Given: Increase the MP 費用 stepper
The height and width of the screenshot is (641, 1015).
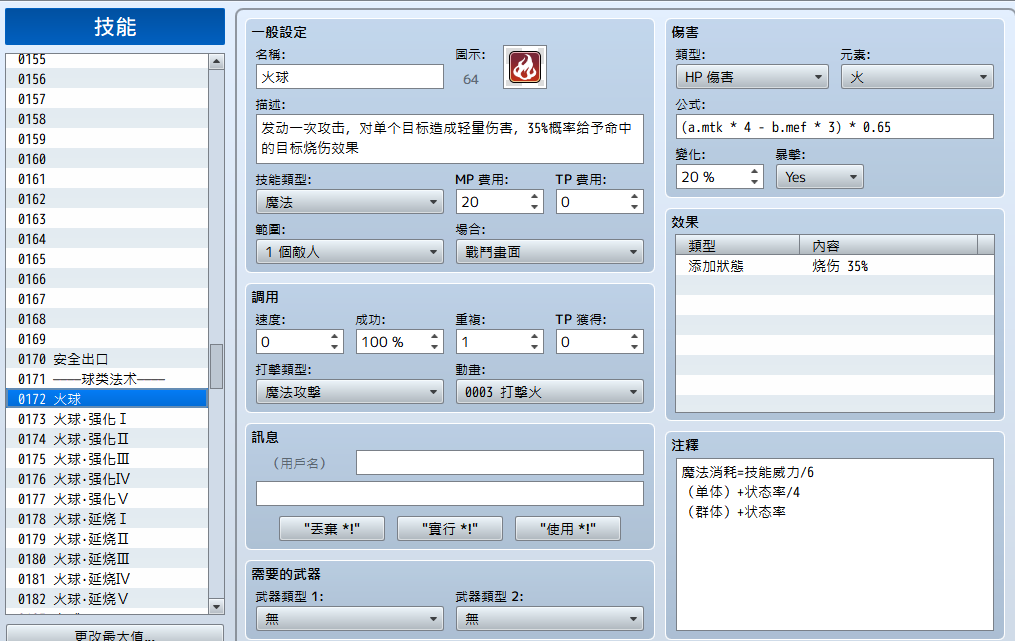Looking at the screenshot, I should pos(535,196).
